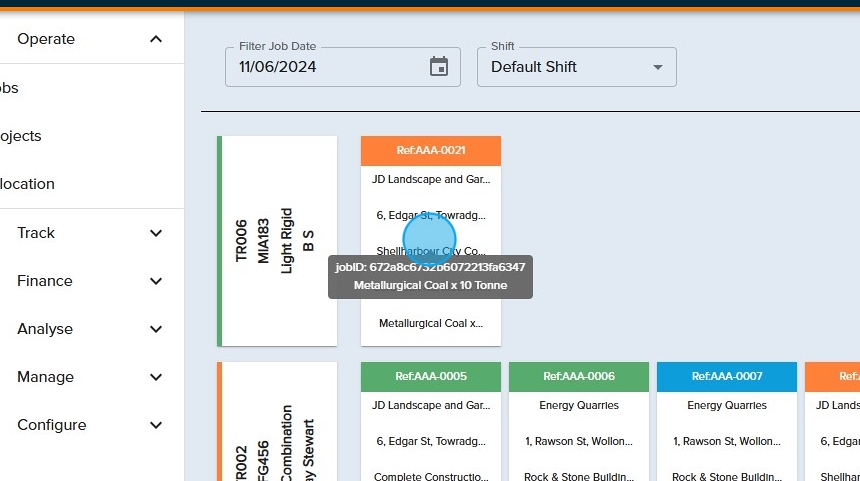Click Metallurgical Coal line in AAA-0021 card
This screenshot has width=860, height=481.
430,323
